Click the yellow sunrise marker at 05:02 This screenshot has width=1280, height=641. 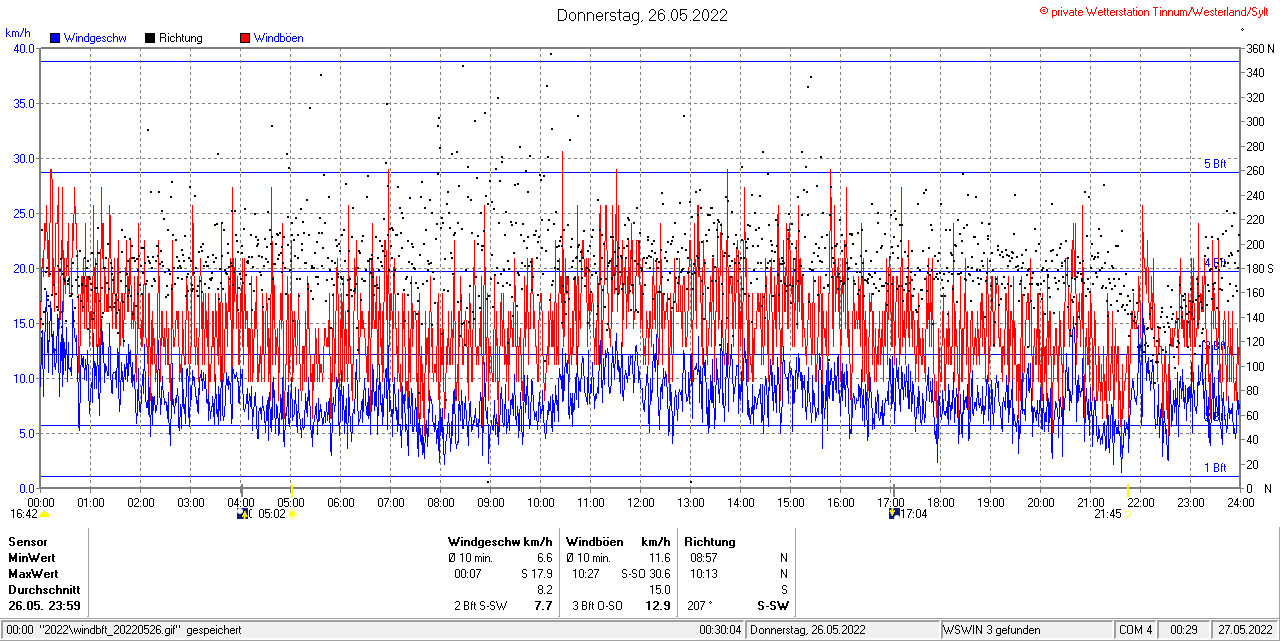click(x=293, y=514)
